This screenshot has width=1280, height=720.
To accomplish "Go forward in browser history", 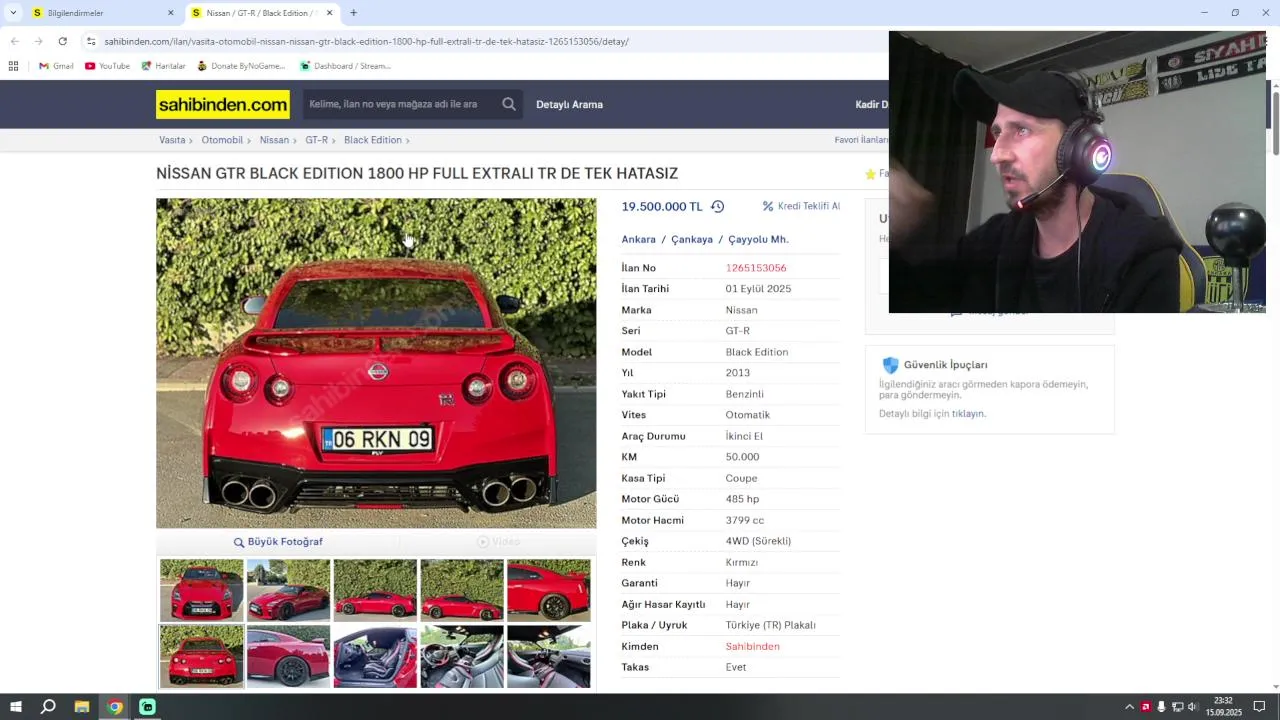I will click(x=38, y=41).
